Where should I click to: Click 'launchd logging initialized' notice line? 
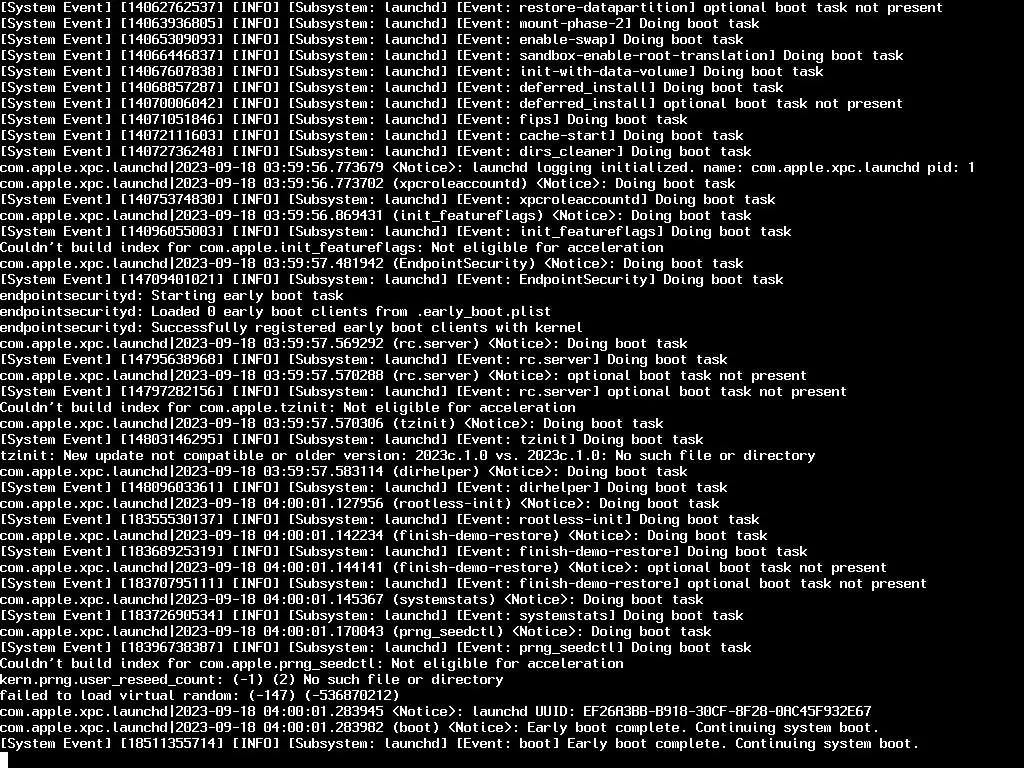click(487, 167)
